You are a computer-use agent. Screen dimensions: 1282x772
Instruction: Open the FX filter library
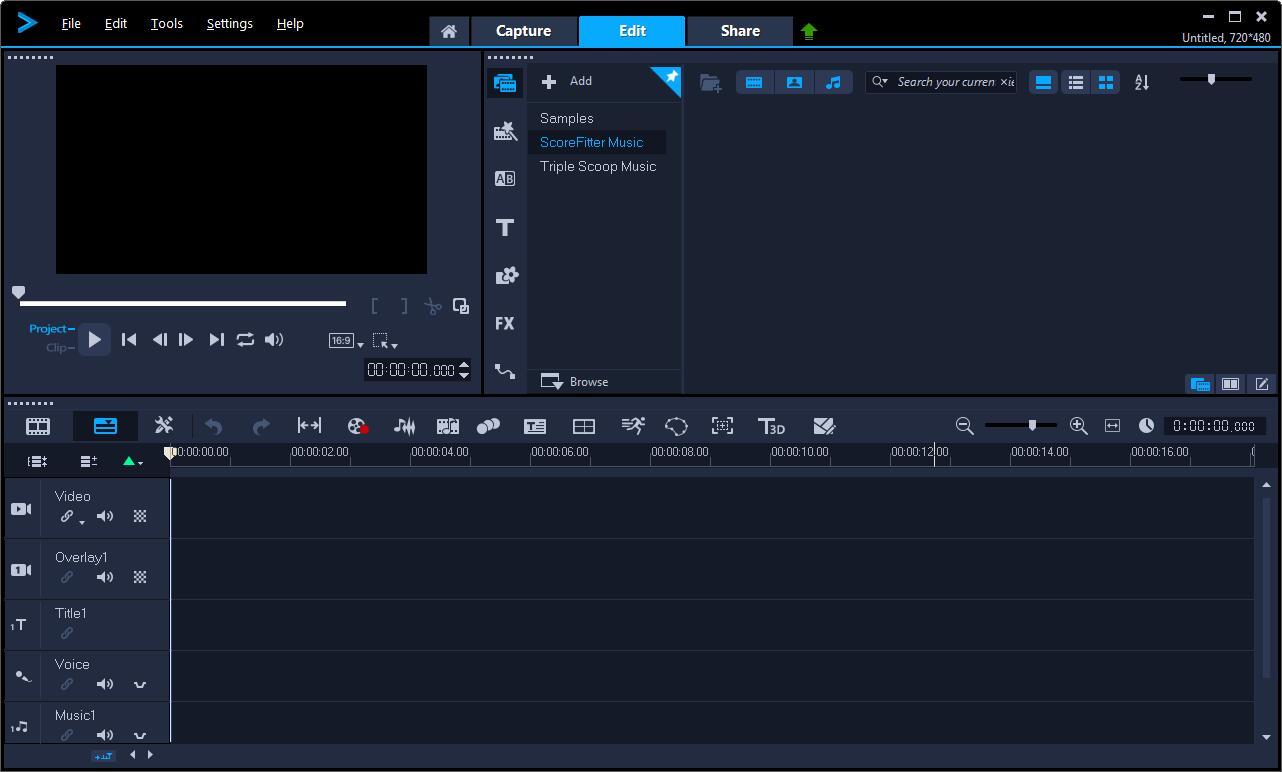(x=505, y=324)
